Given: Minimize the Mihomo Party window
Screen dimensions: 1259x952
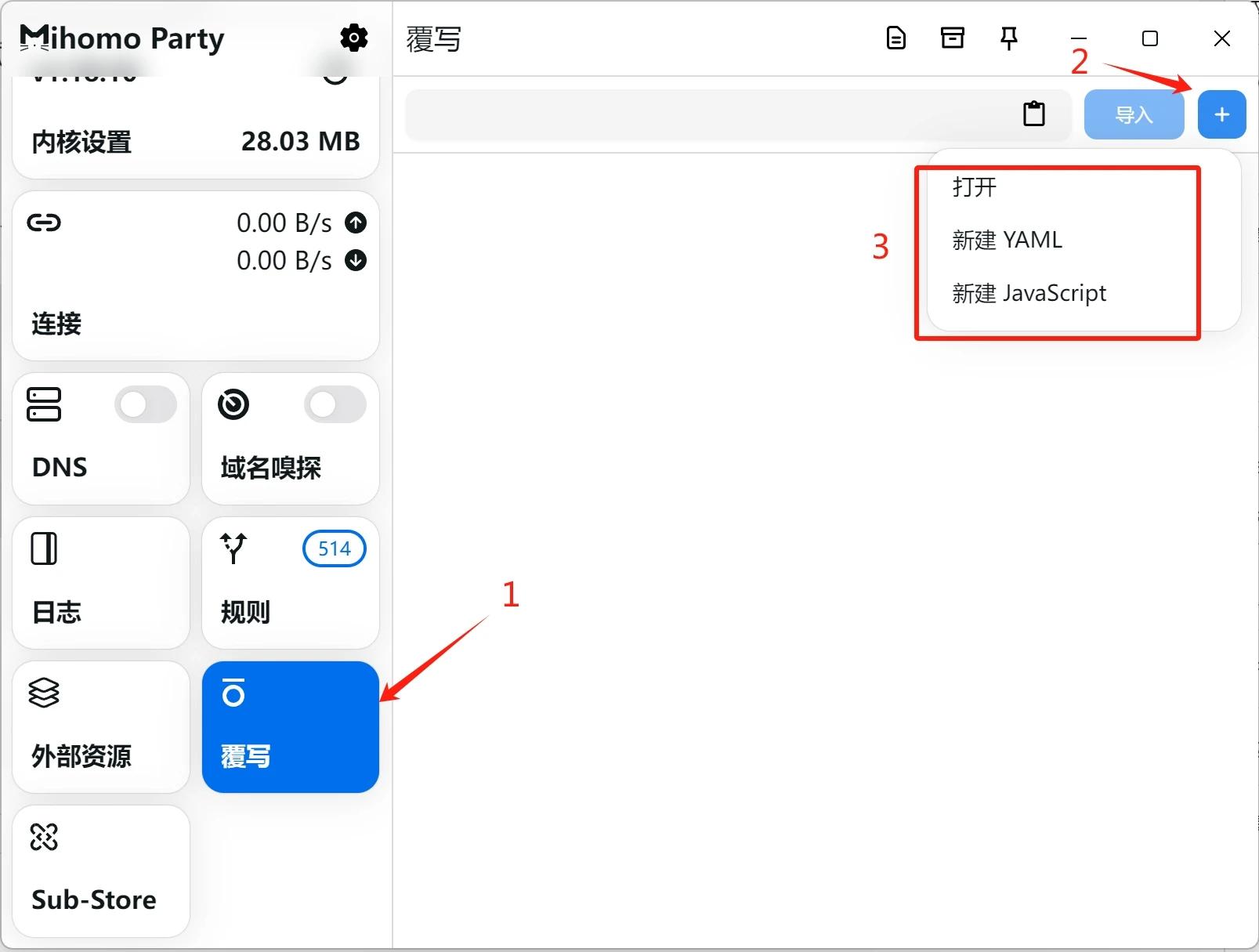Looking at the screenshot, I should (1079, 38).
